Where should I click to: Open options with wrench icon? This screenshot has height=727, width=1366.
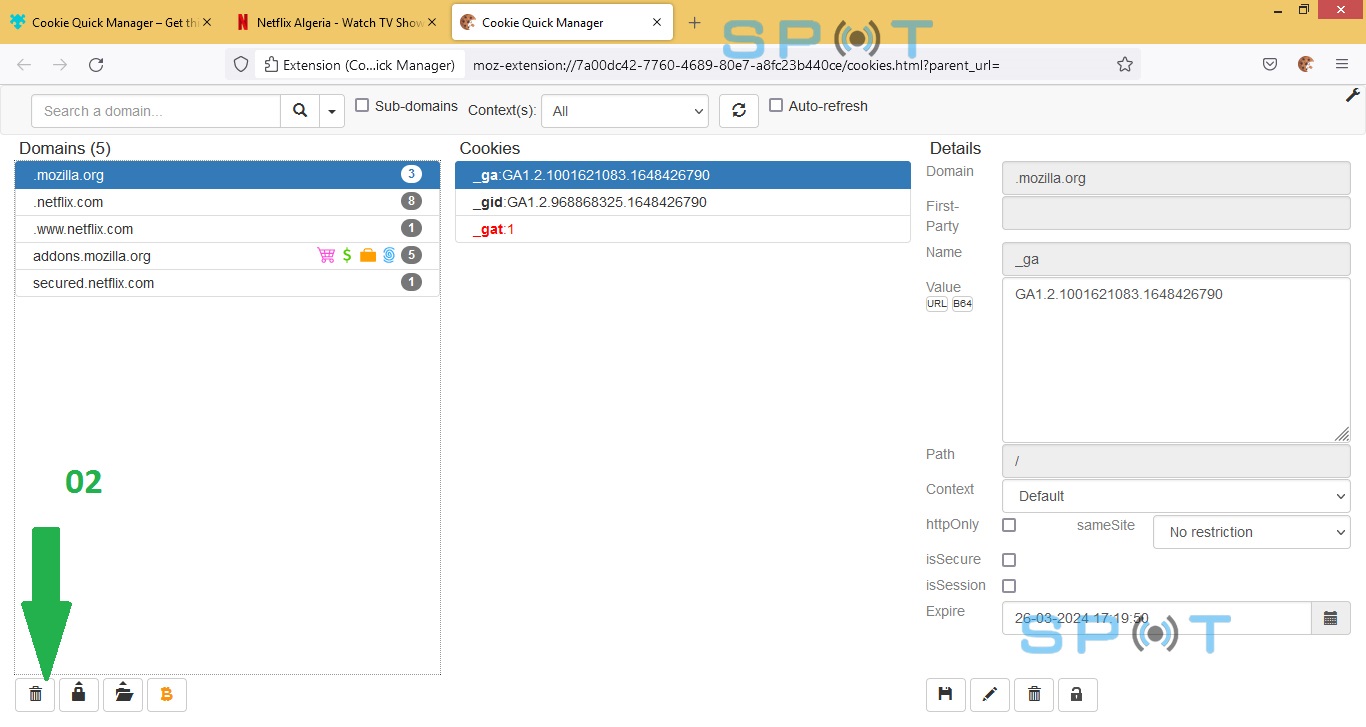[1353, 96]
